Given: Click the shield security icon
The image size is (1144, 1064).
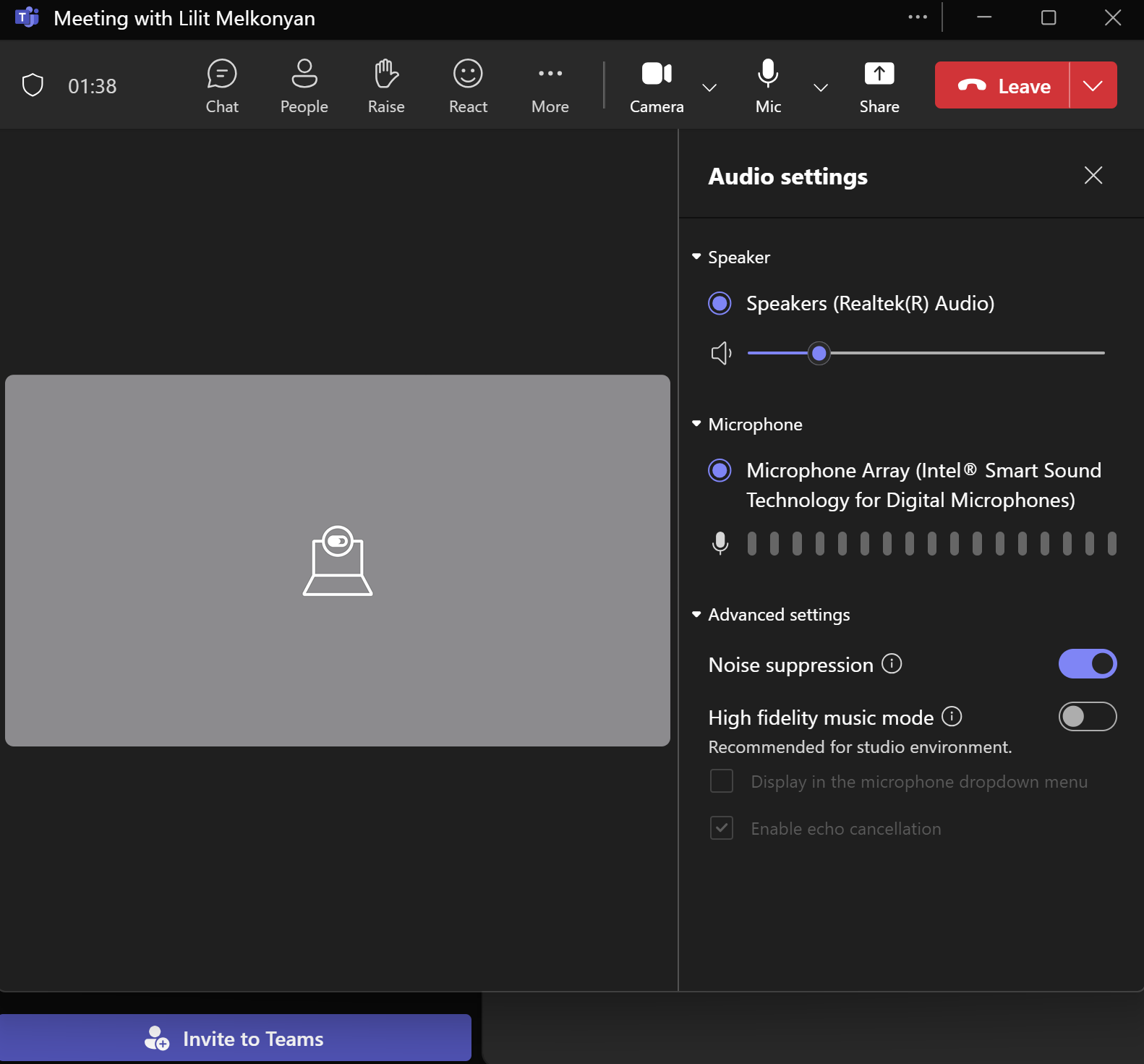Looking at the screenshot, I should tap(33, 85).
